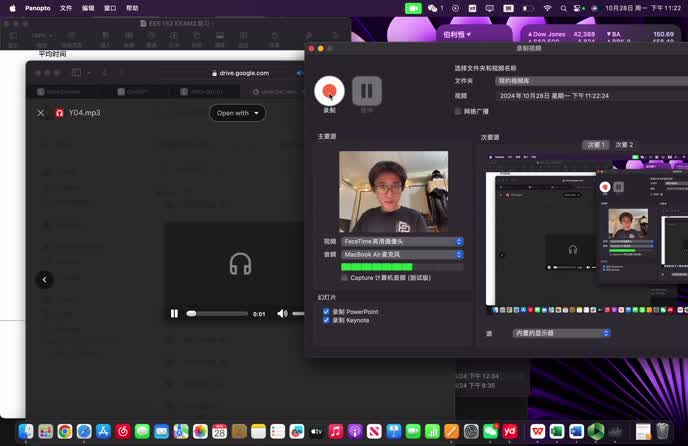Viewport: 688px width, 446px height.
Task: Close the Y04.mp3 preview with X
Action: click(41, 113)
